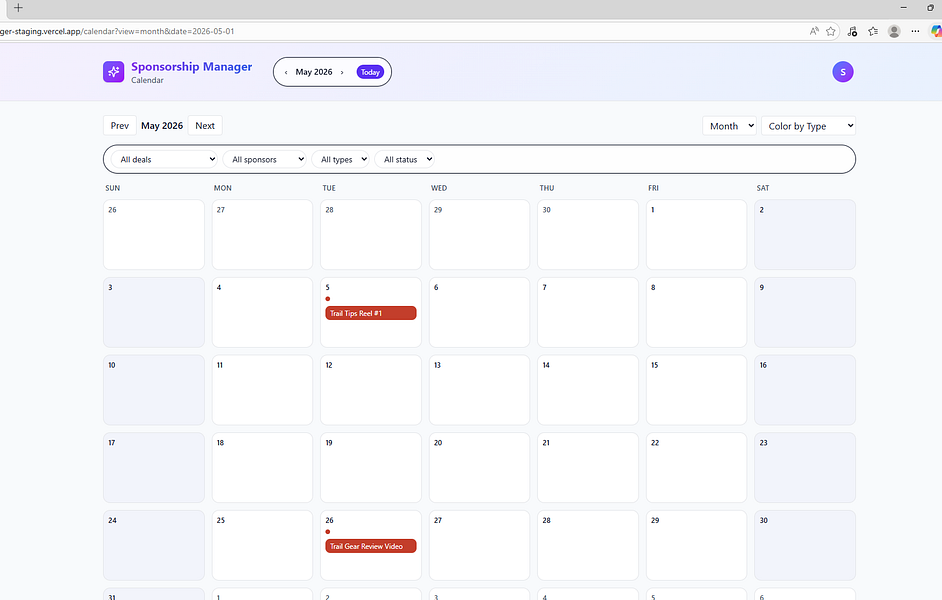Select the April 28 day cell
Screen dimensions: 942x600
(x=371, y=234)
